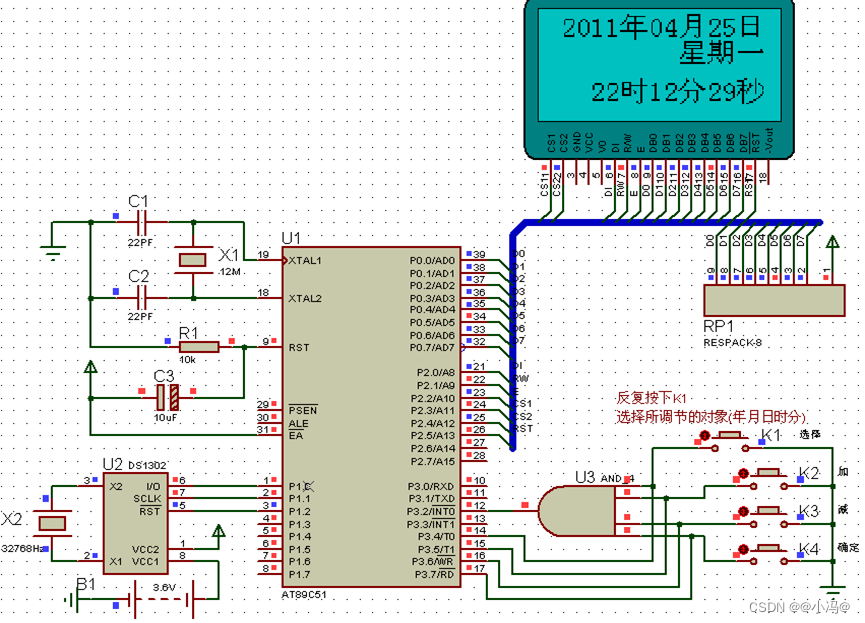Click the P3.7/RD pin label
The width and height of the screenshot is (865, 623).
[x=435, y=575]
